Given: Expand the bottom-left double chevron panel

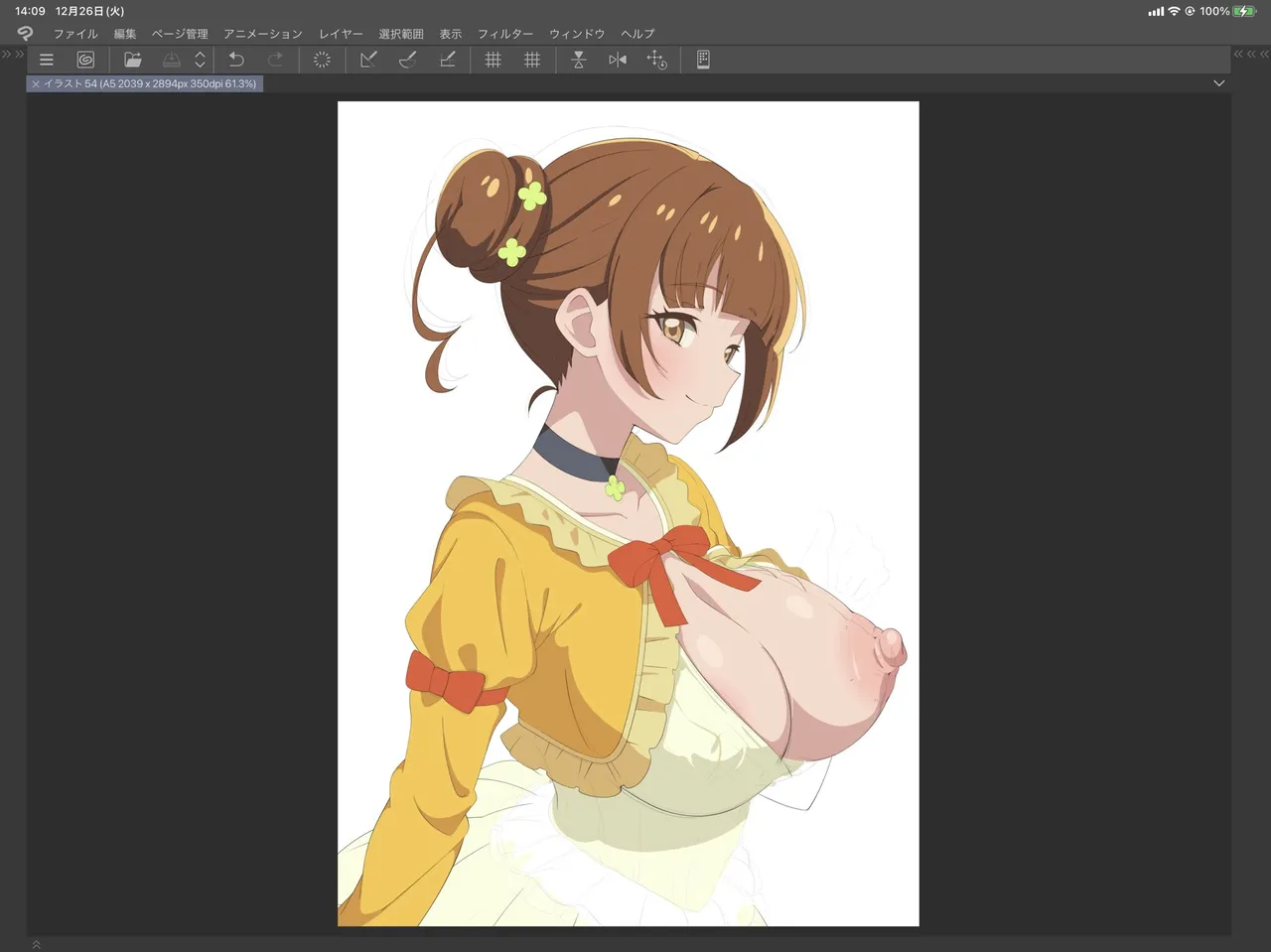Looking at the screenshot, I should pos(37,944).
